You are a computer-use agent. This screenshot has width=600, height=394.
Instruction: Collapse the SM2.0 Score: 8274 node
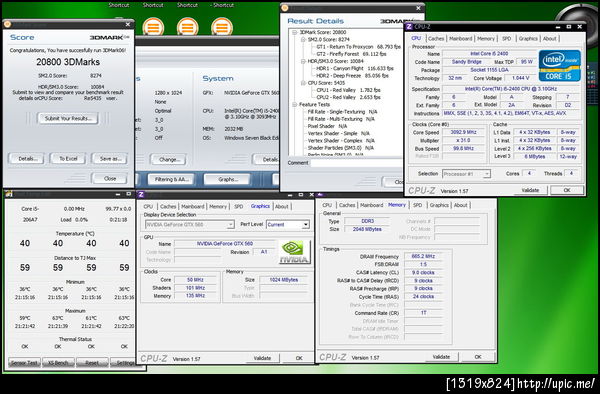tap(303, 39)
